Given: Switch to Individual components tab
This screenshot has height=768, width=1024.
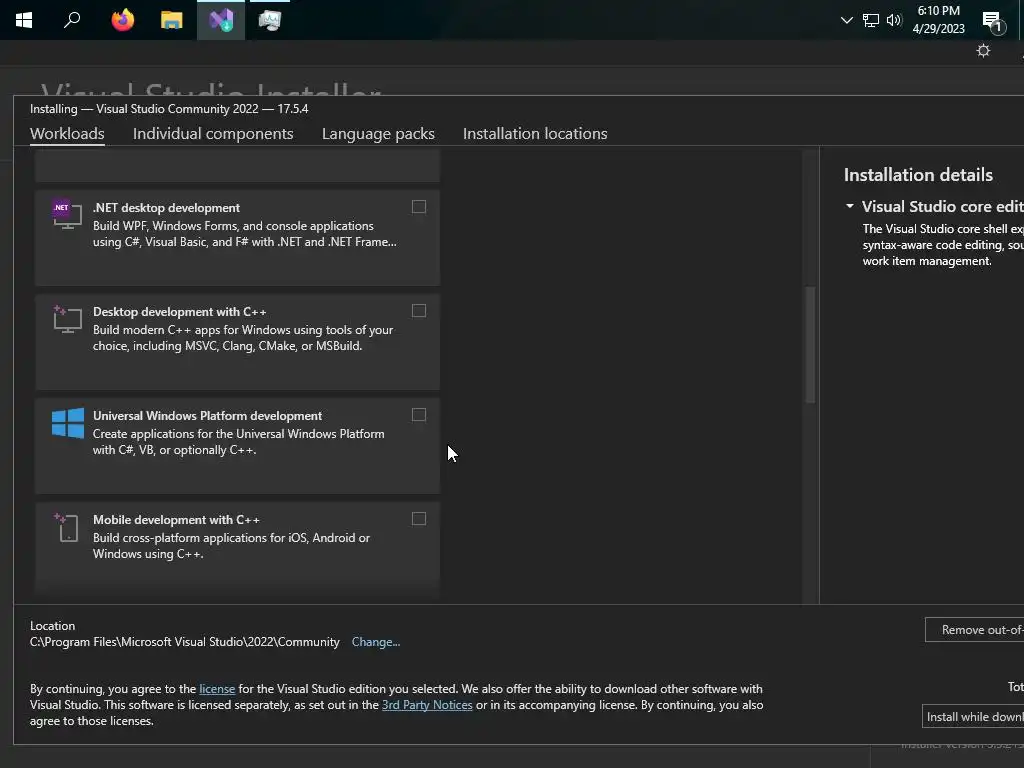Looking at the screenshot, I should pos(213,134).
